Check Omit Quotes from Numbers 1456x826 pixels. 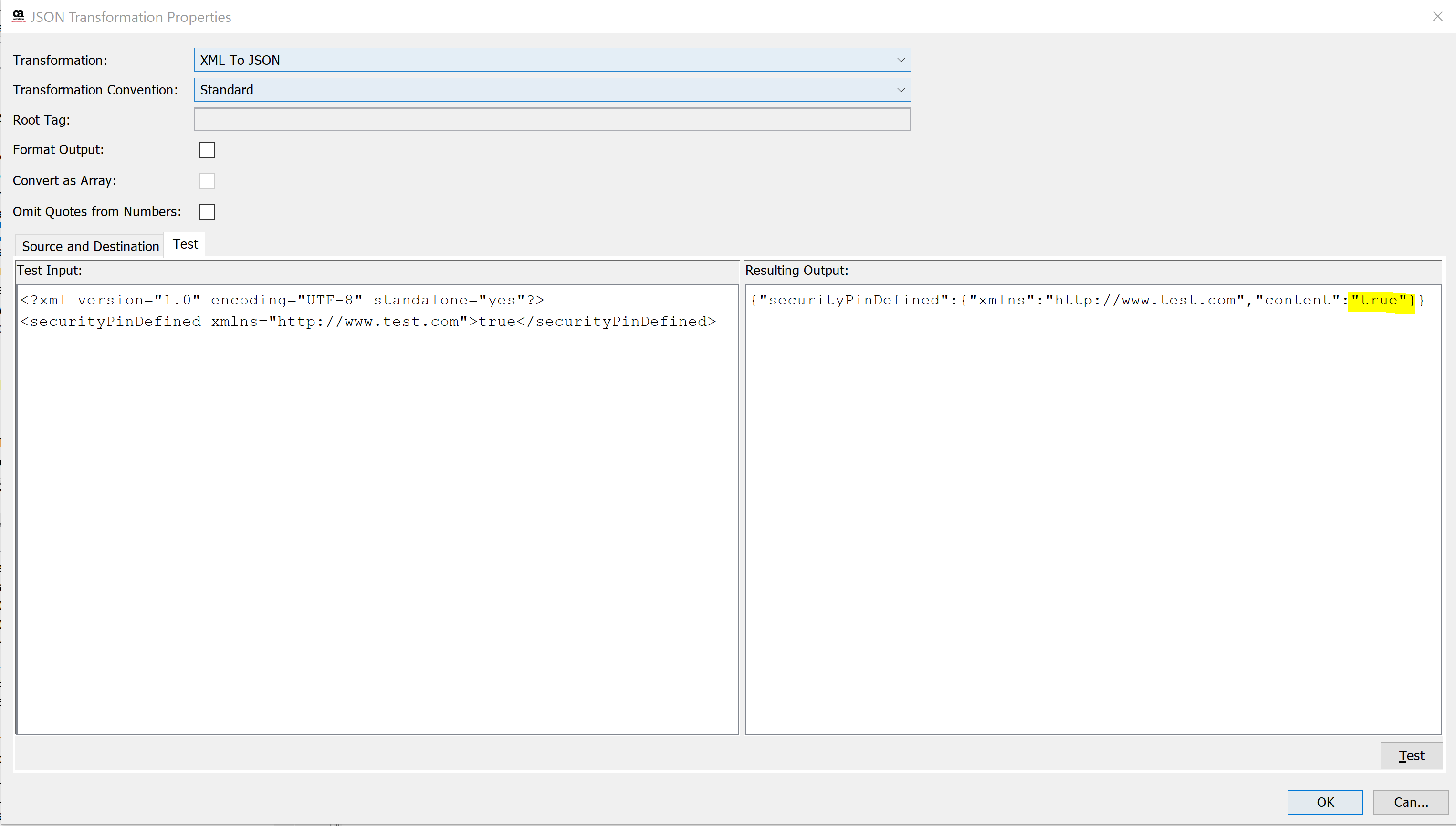(207, 212)
